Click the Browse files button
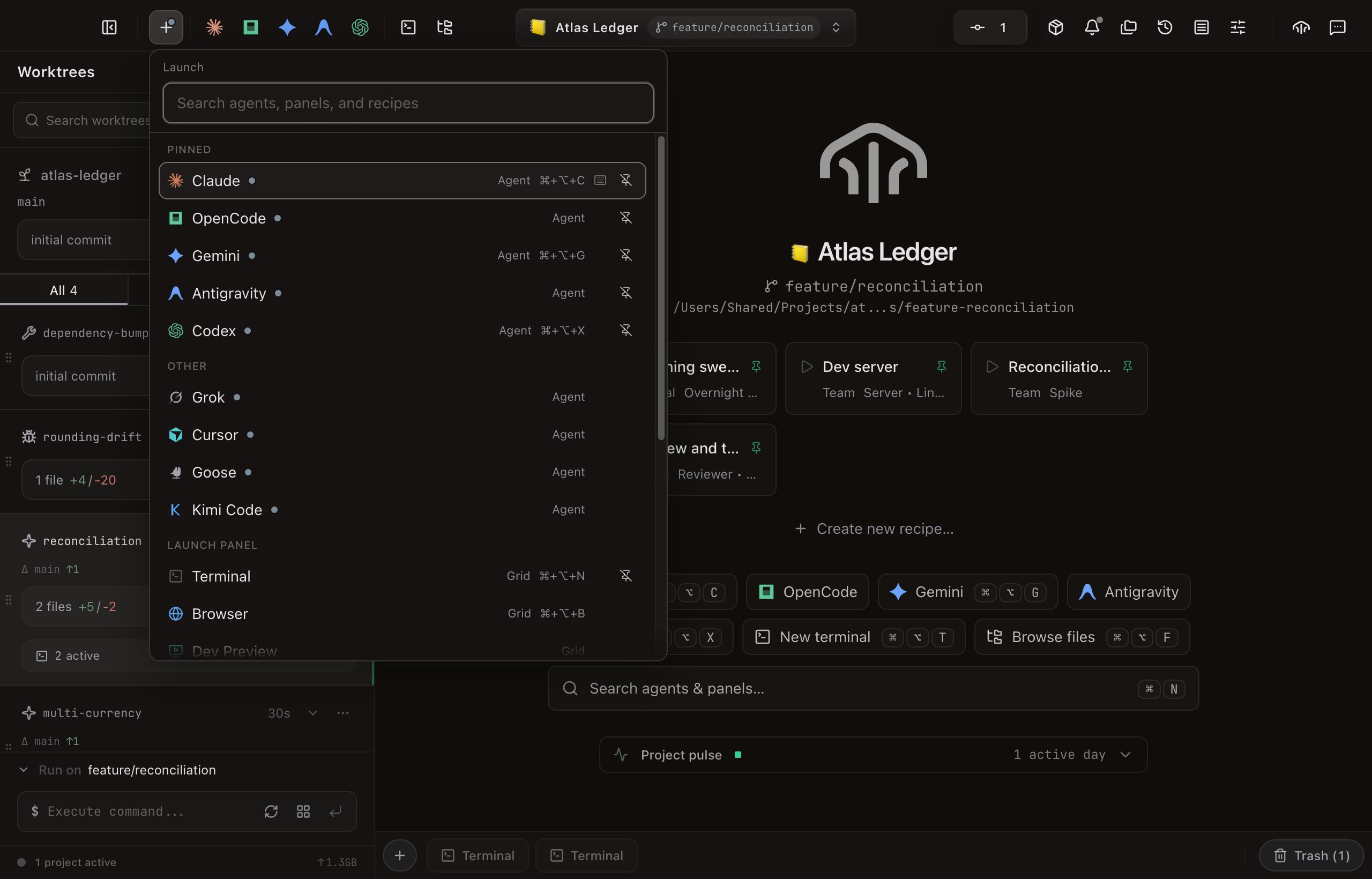 point(1082,637)
